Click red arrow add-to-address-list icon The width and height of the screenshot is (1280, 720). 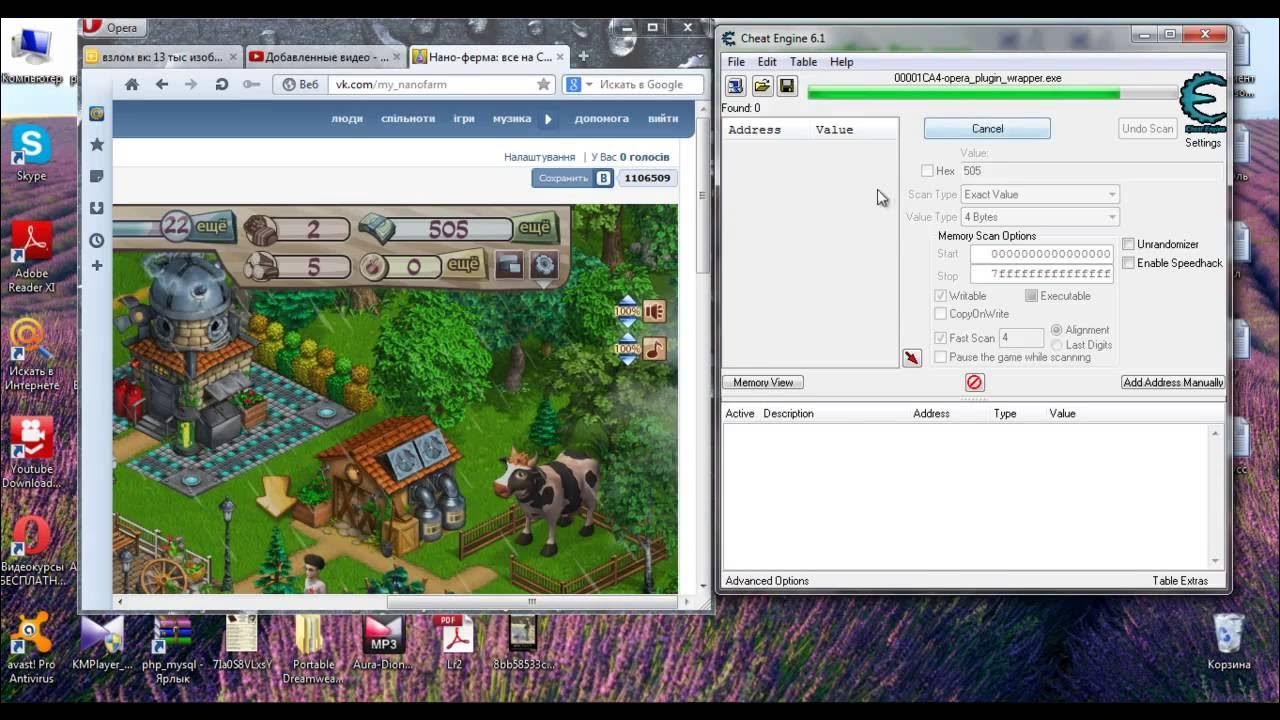[912, 358]
